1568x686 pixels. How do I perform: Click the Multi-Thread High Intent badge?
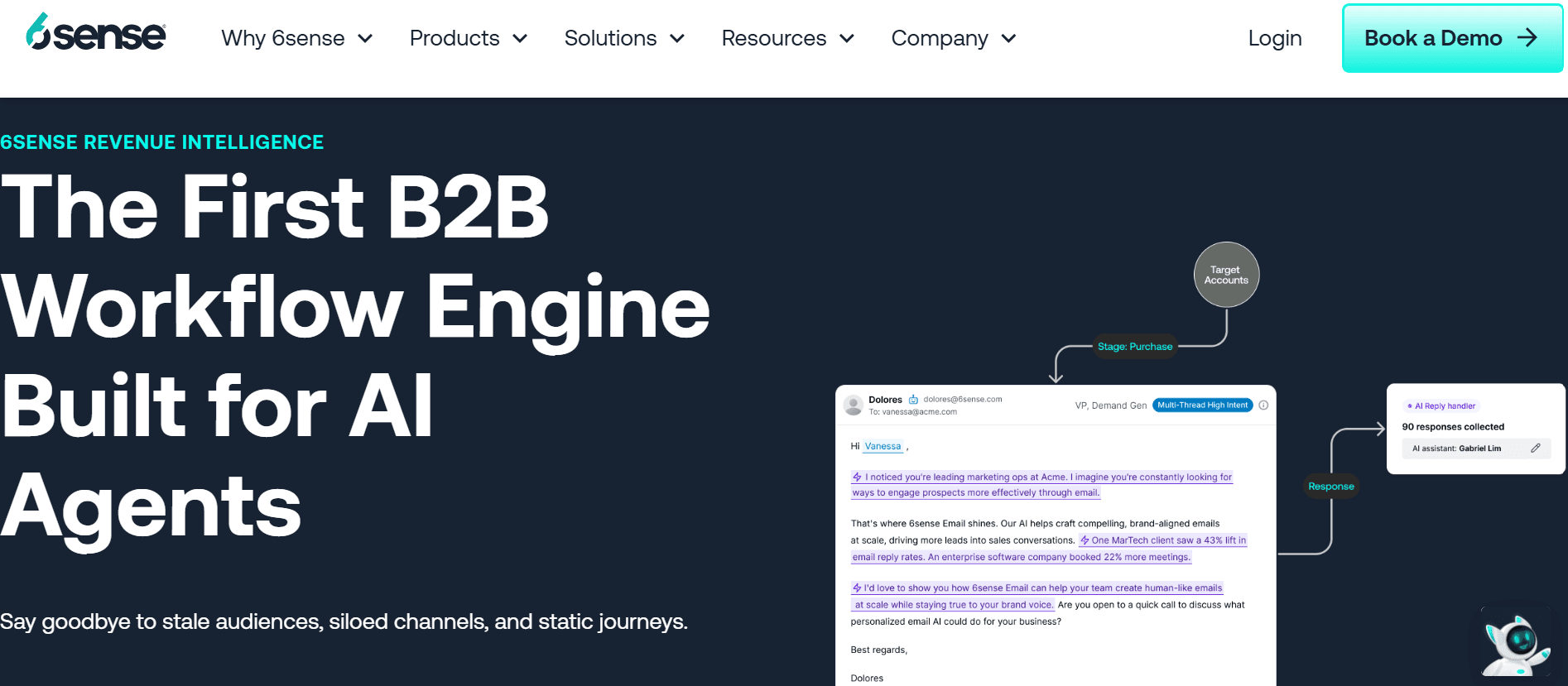tap(1202, 405)
